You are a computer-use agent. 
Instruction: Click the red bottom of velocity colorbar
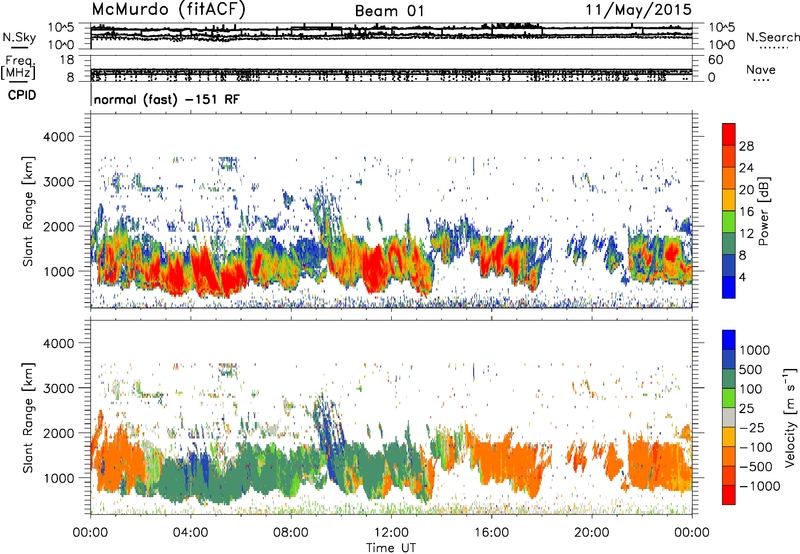(x=729, y=495)
